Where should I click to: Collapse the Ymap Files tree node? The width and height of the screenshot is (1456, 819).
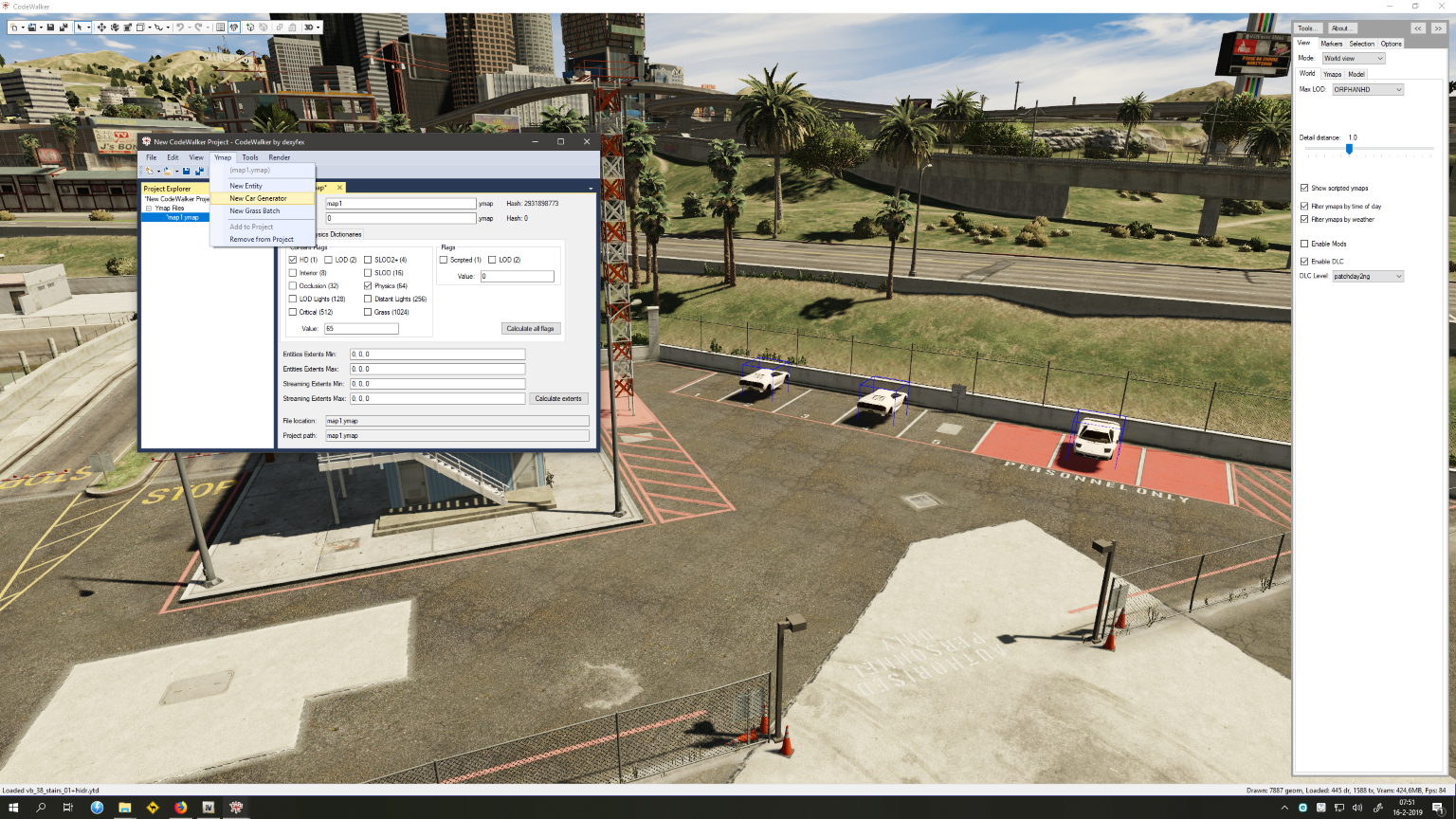[x=149, y=209]
